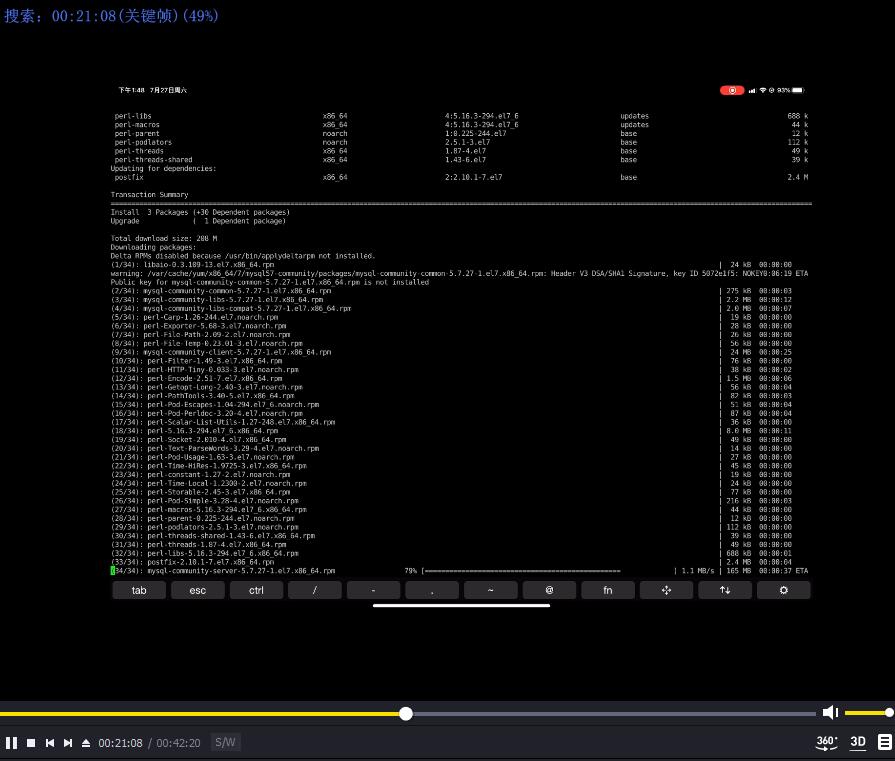Viewport: 895px width, 761px height.
Task: Click the up-down arrows key icon
Action: (x=725, y=590)
